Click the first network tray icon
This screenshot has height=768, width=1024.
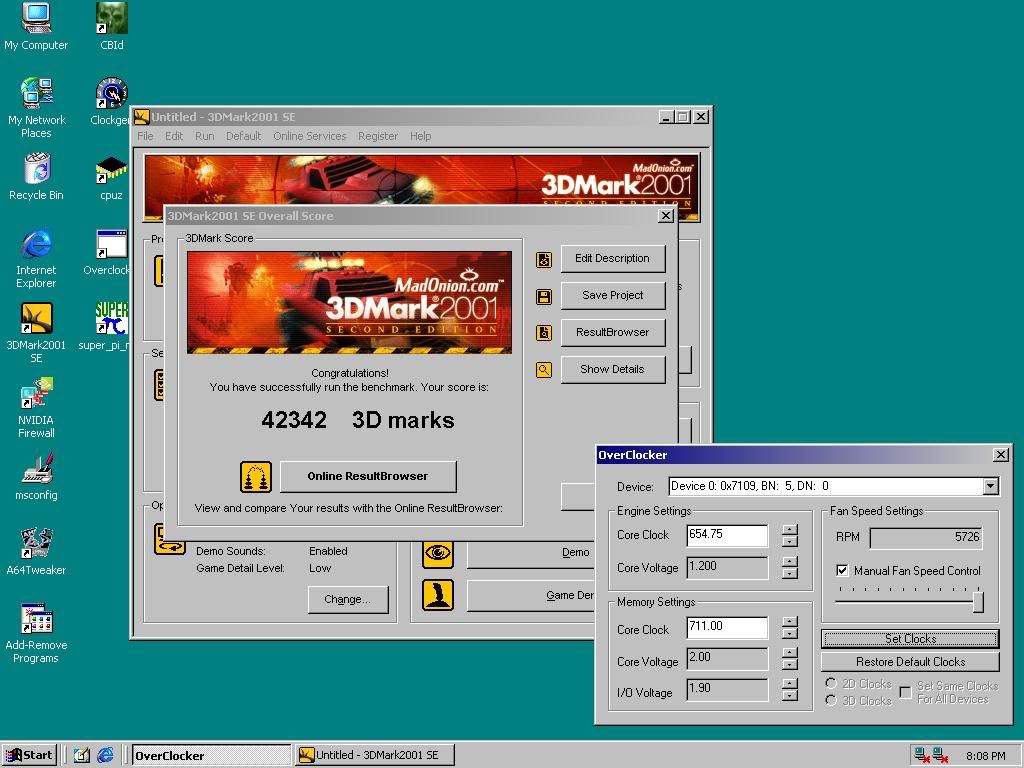(922, 755)
